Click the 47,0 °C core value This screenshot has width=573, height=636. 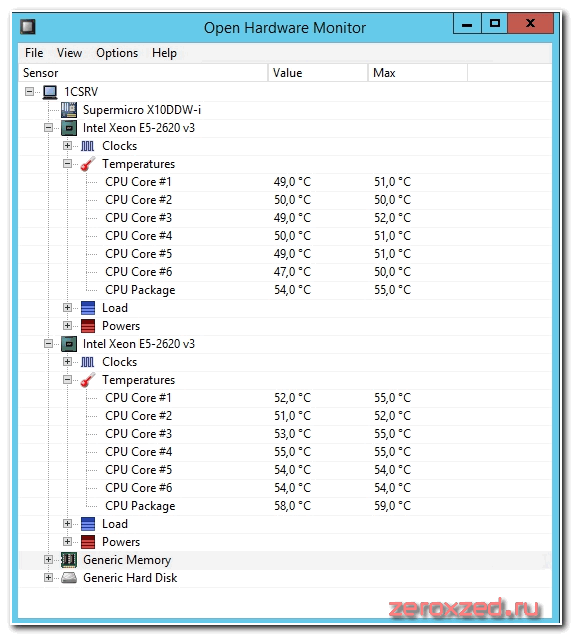point(292,272)
